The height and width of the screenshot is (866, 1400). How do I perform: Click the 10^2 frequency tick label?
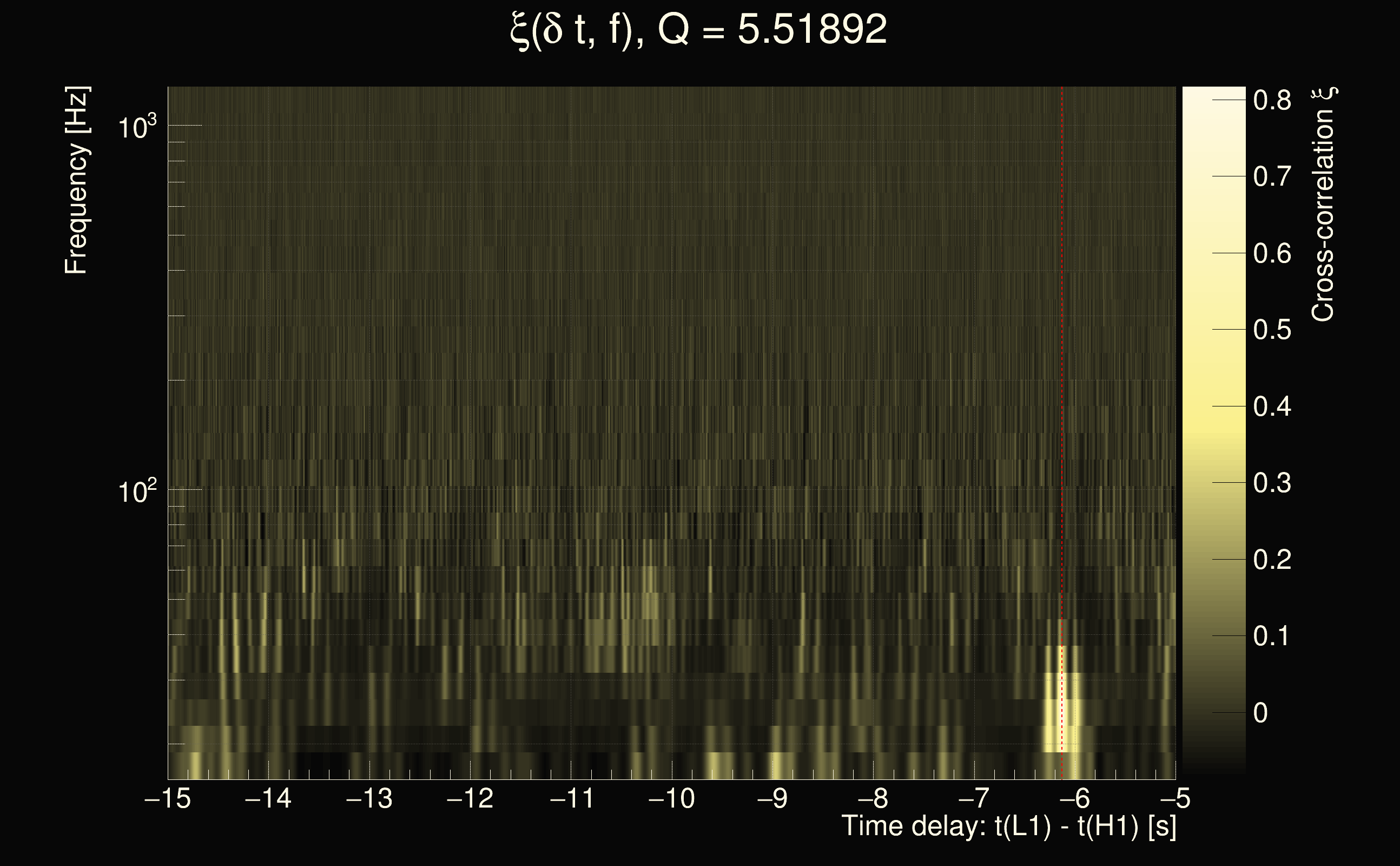[137, 491]
